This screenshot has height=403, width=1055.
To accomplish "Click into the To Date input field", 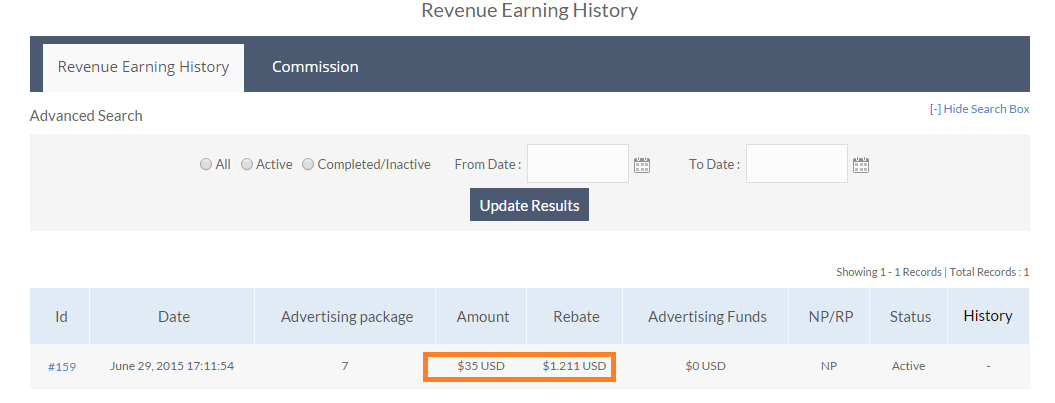I will (x=796, y=164).
